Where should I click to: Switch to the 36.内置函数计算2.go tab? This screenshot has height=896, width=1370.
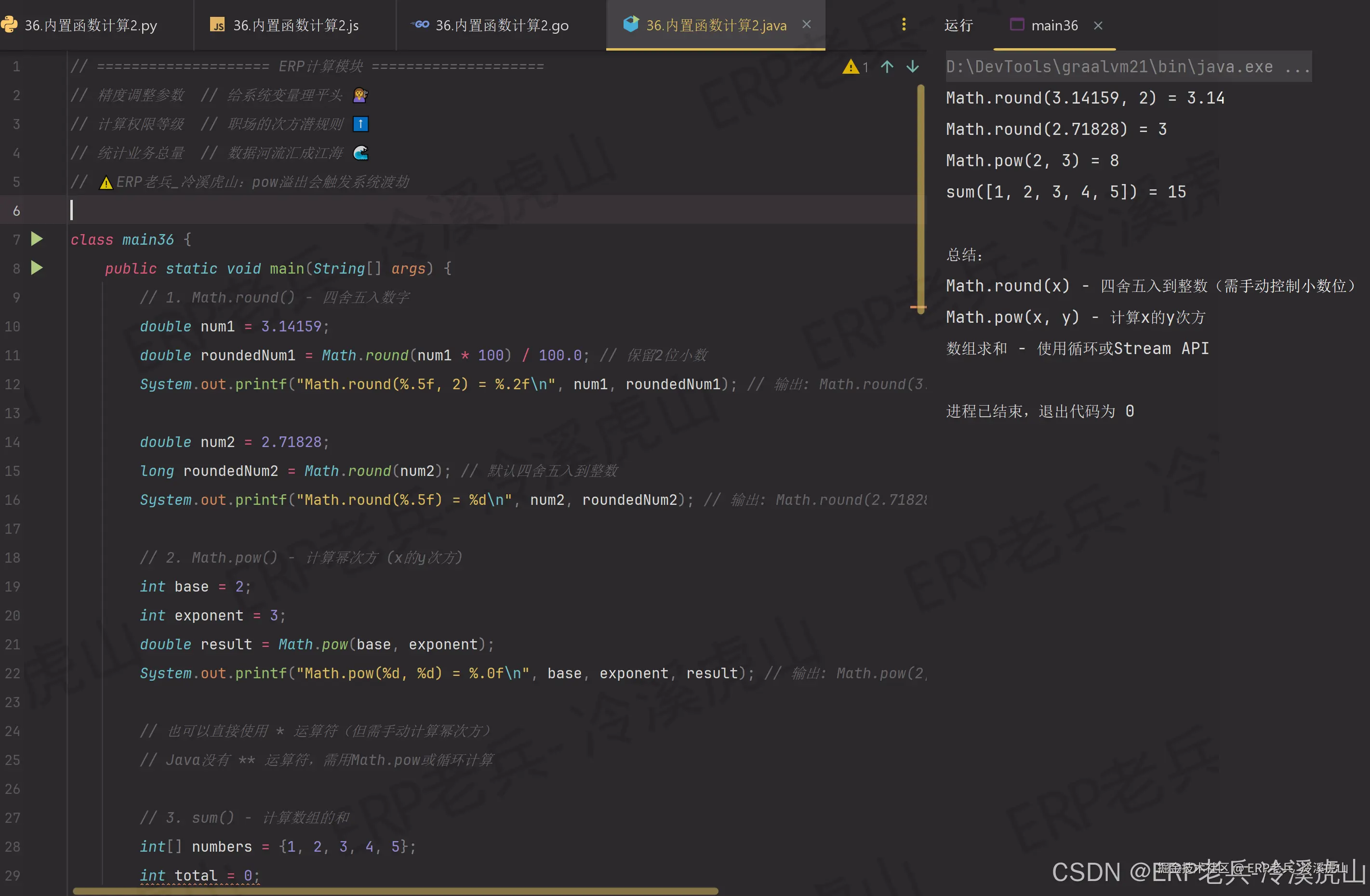coord(501,26)
